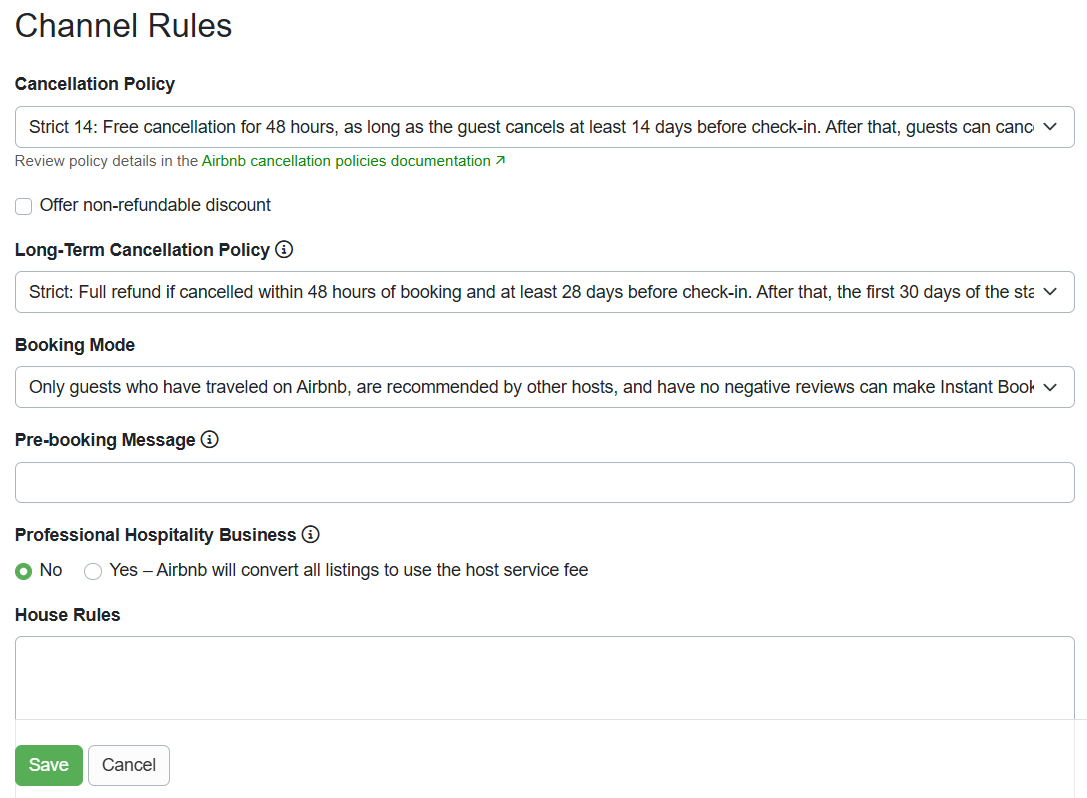Screen dimensions: 1087x798
Task: Open the Airbnb cancellation policies documentation link
Action: [x=346, y=161]
